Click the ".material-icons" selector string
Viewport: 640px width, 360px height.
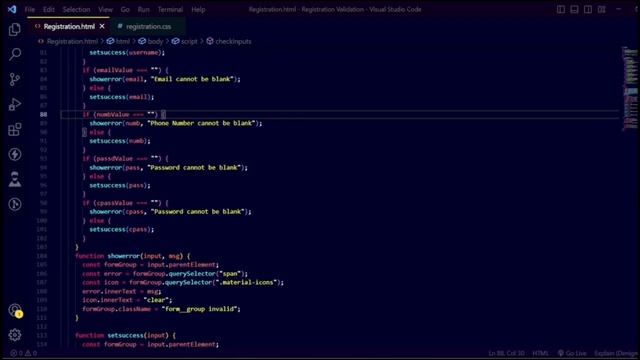tap(247, 282)
